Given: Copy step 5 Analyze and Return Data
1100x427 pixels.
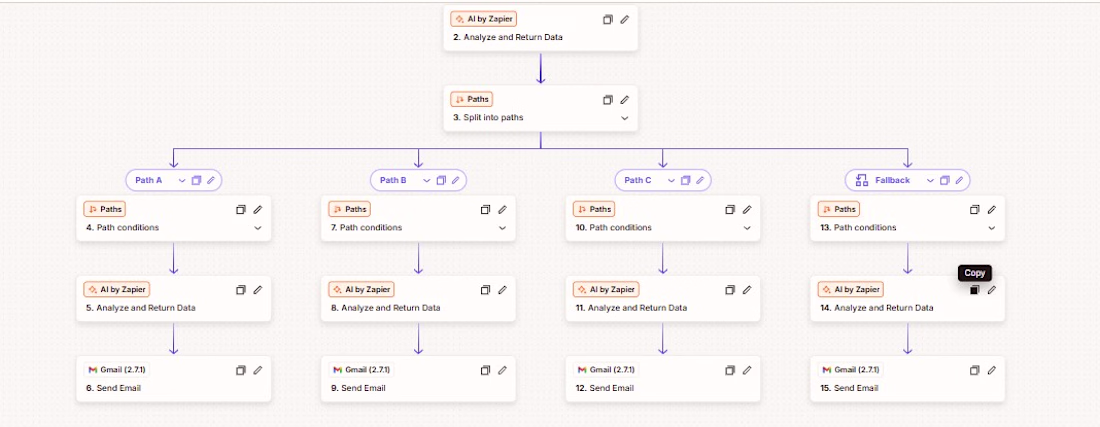Looking at the screenshot, I should tap(240, 290).
